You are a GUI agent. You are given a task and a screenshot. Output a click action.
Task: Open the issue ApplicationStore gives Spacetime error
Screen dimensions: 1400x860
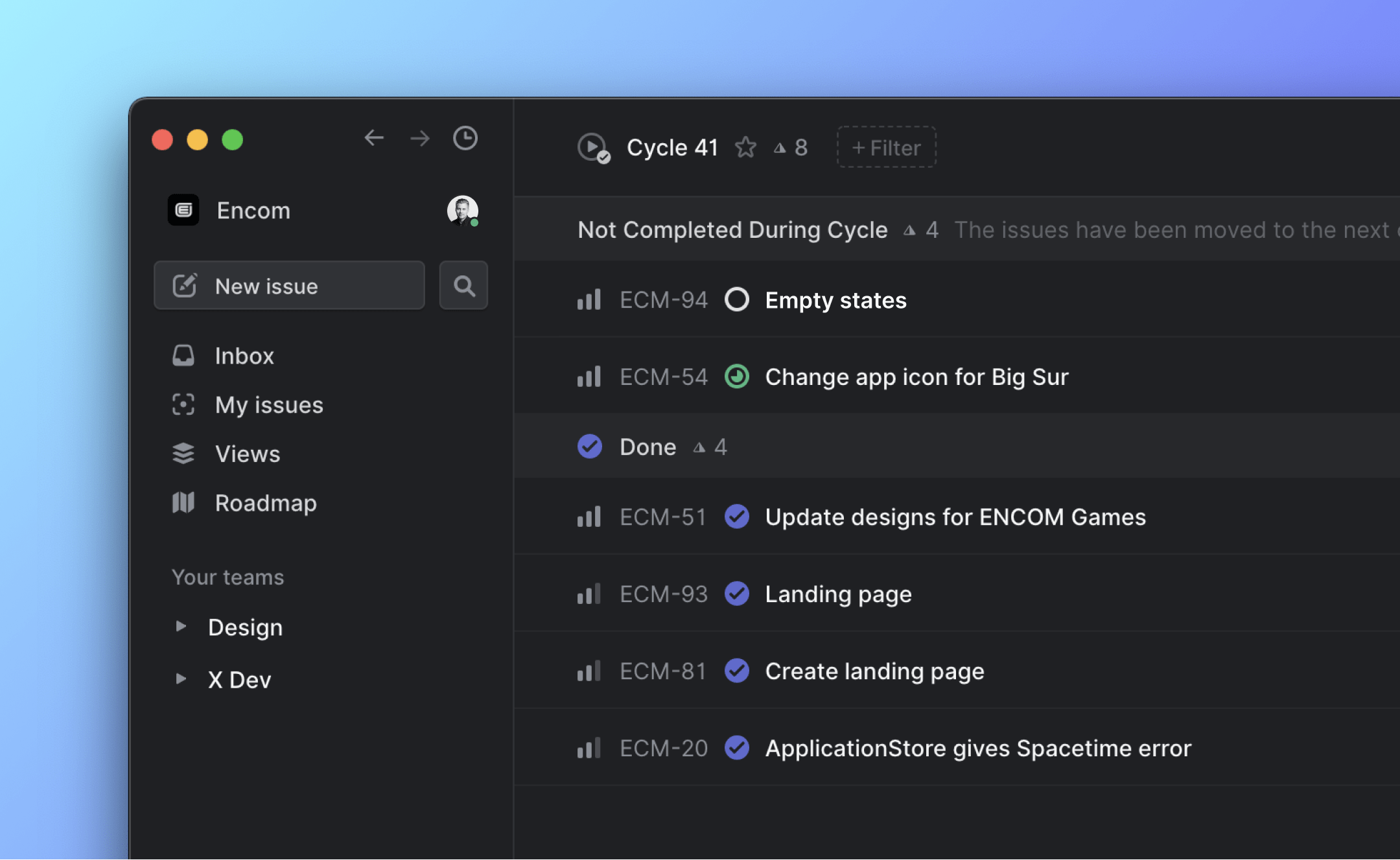(x=977, y=748)
